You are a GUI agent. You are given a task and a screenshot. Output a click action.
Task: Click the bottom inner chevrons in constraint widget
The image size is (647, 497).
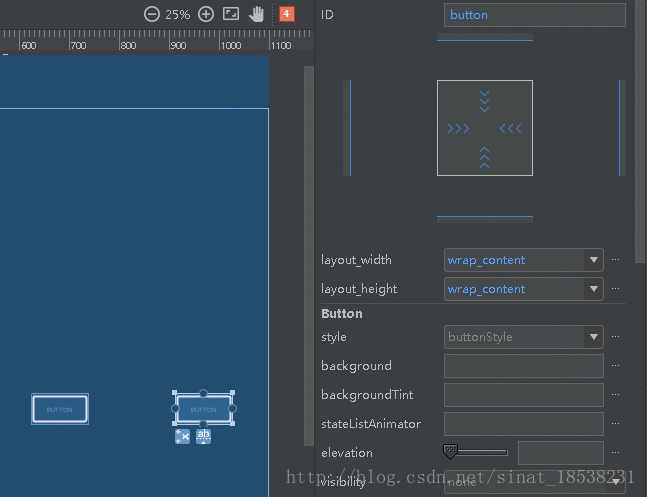pos(484,158)
